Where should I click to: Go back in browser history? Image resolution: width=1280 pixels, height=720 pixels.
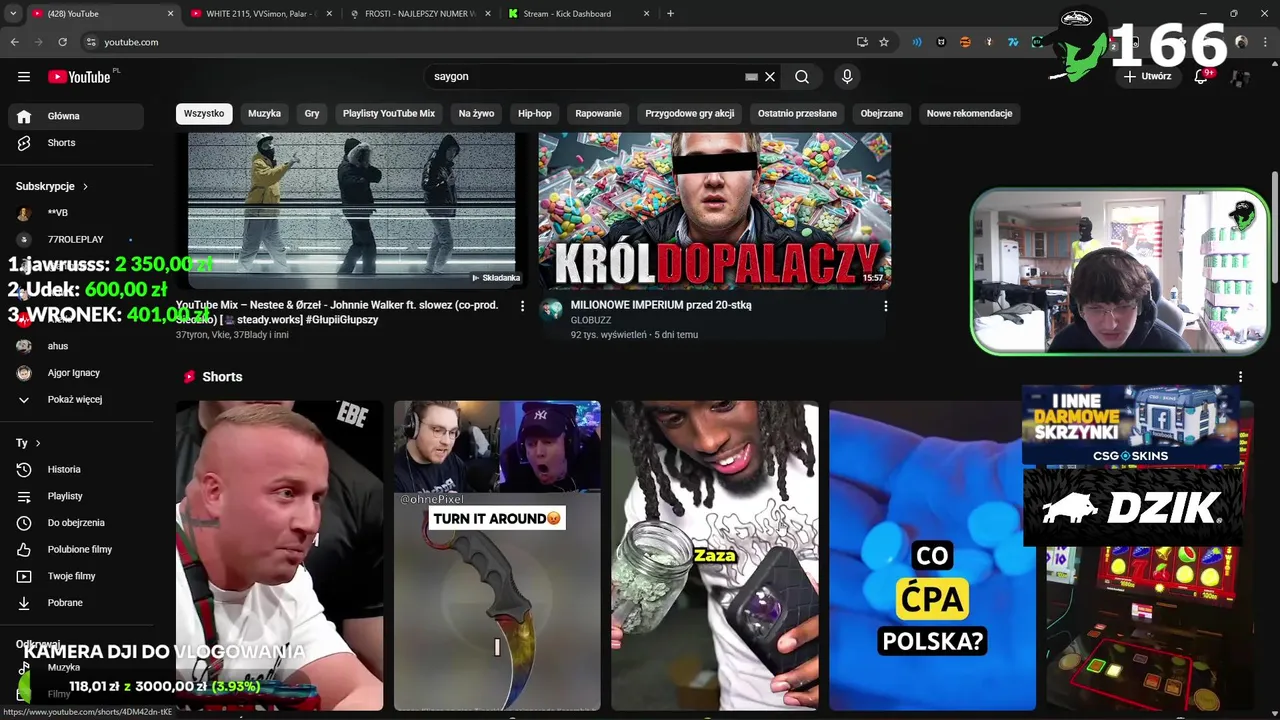(x=14, y=42)
